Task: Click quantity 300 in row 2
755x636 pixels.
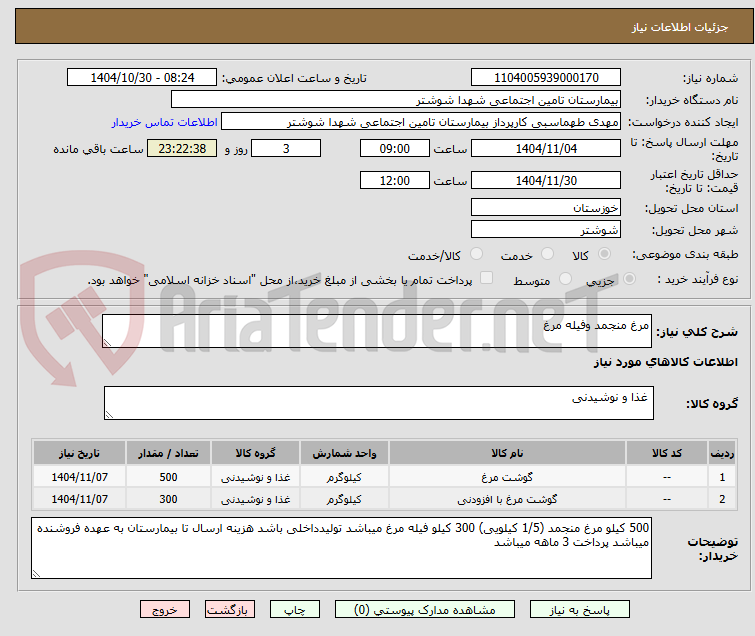Action: (168, 499)
